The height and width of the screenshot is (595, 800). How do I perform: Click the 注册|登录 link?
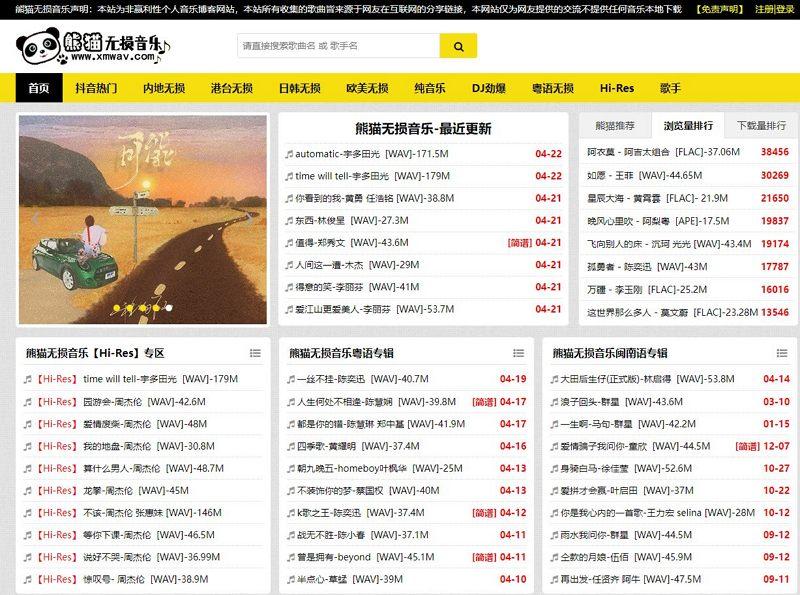tap(774, 9)
